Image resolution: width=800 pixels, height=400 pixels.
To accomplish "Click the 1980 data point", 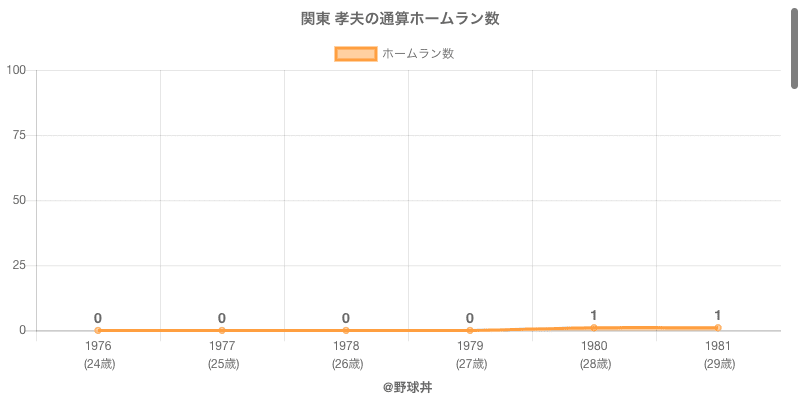I will pos(594,328).
